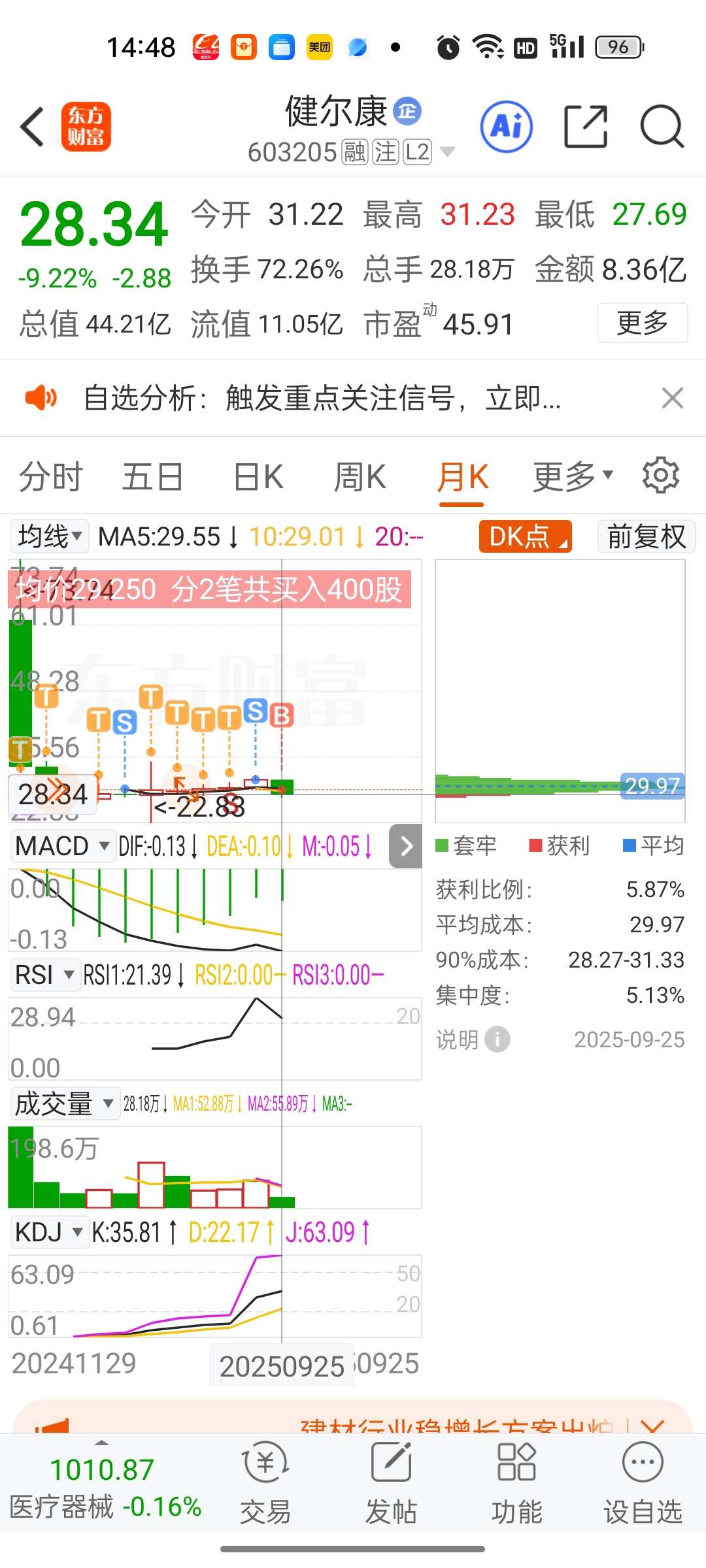Open the 功能 functions icon

tap(516, 1484)
